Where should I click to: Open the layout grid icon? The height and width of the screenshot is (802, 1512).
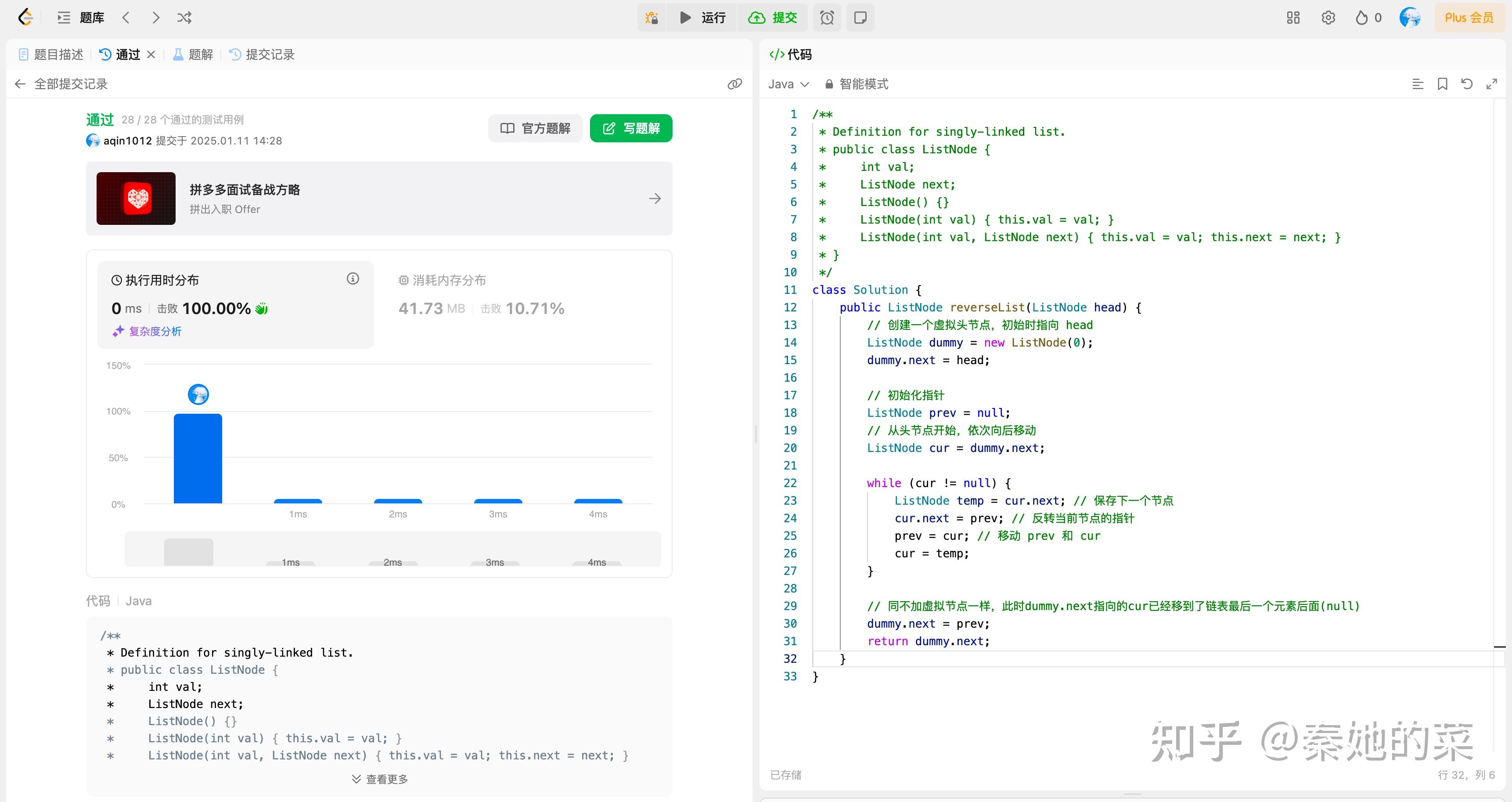click(1293, 18)
